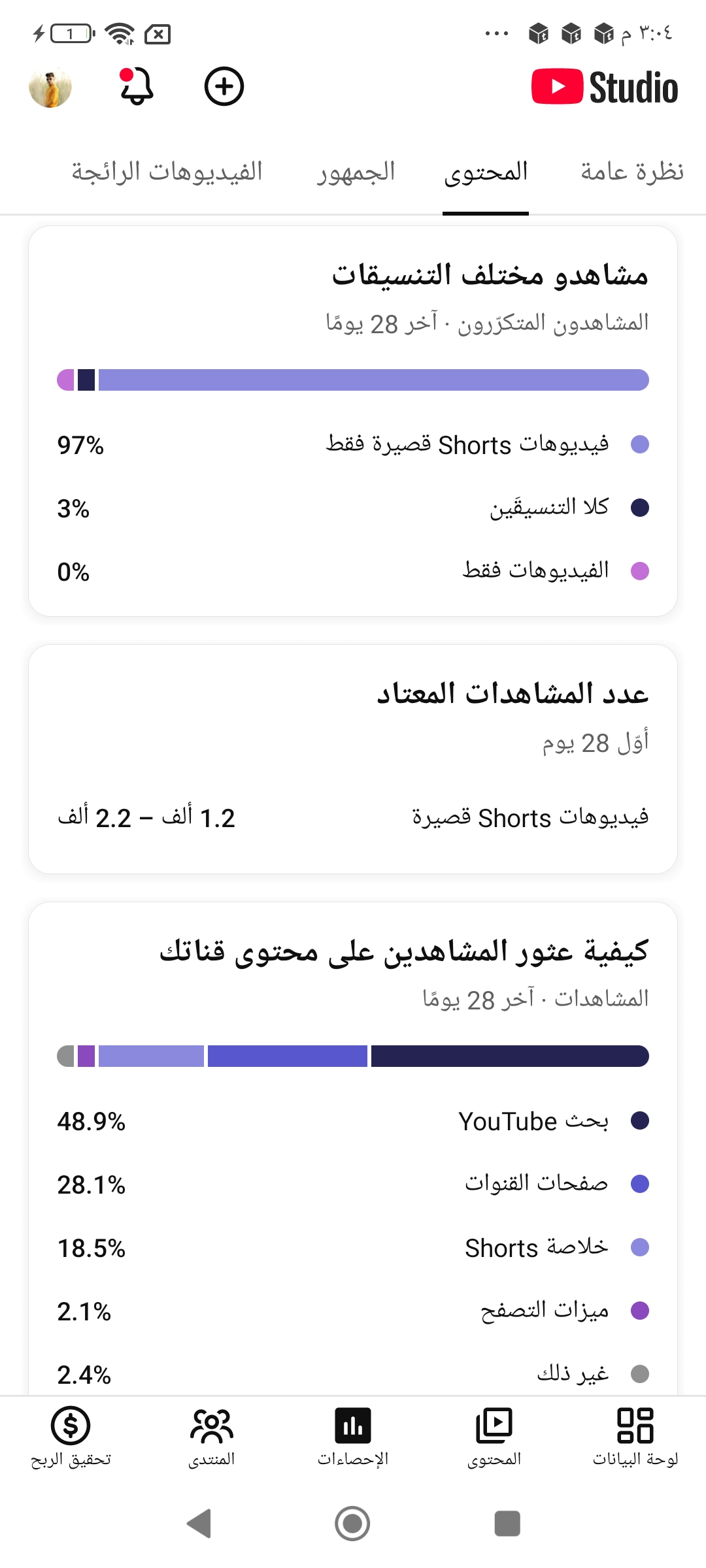This screenshot has height=1568, width=706.
Task: Switch to the الفيديوهات الرائجة tab
Action: pyautogui.click(x=167, y=172)
